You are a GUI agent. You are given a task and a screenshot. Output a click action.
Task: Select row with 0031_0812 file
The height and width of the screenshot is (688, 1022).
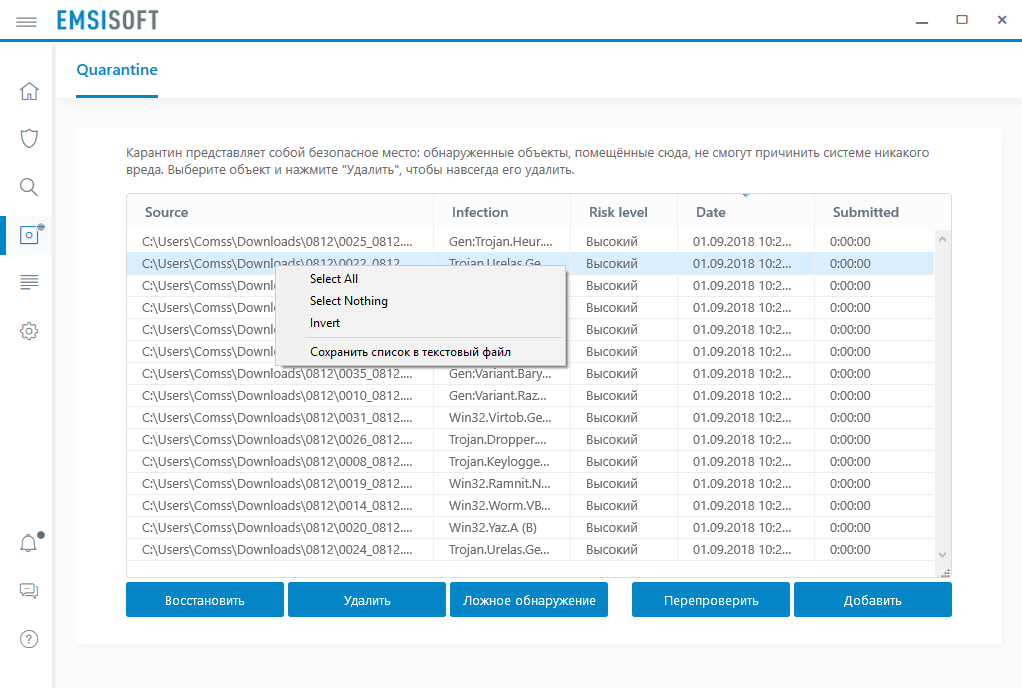[x=531, y=418]
